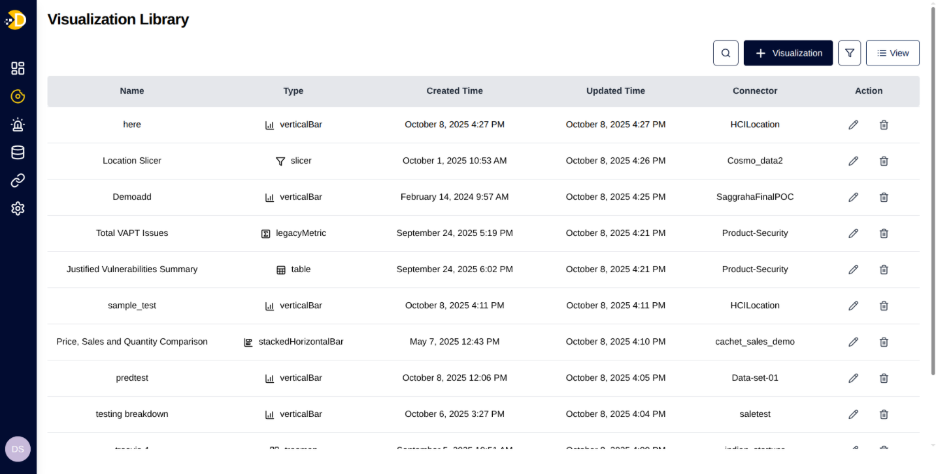The height and width of the screenshot is (474, 936).
Task: Sort by Updated Time column header
Action: coord(615,91)
